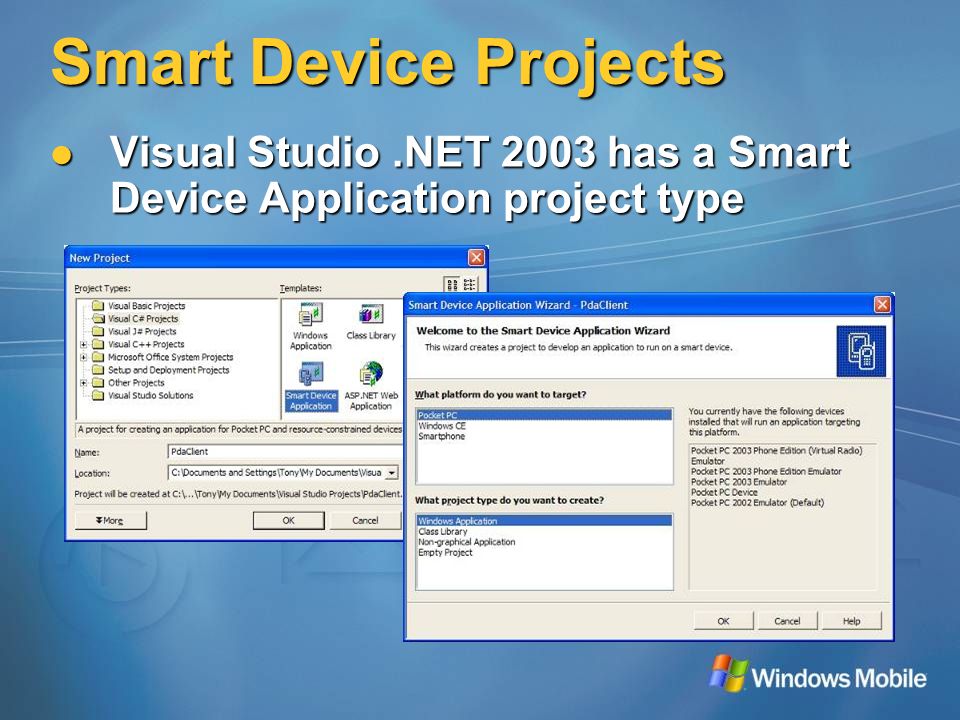Click the Visual Studio Solutions folder icon
The image size is (960, 720).
pyautogui.click(x=98, y=396)
